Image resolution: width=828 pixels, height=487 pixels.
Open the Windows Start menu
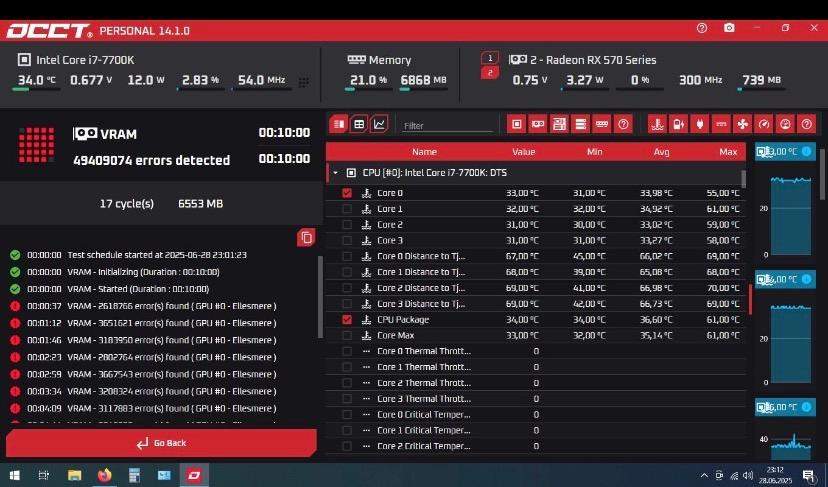point(14,475)
